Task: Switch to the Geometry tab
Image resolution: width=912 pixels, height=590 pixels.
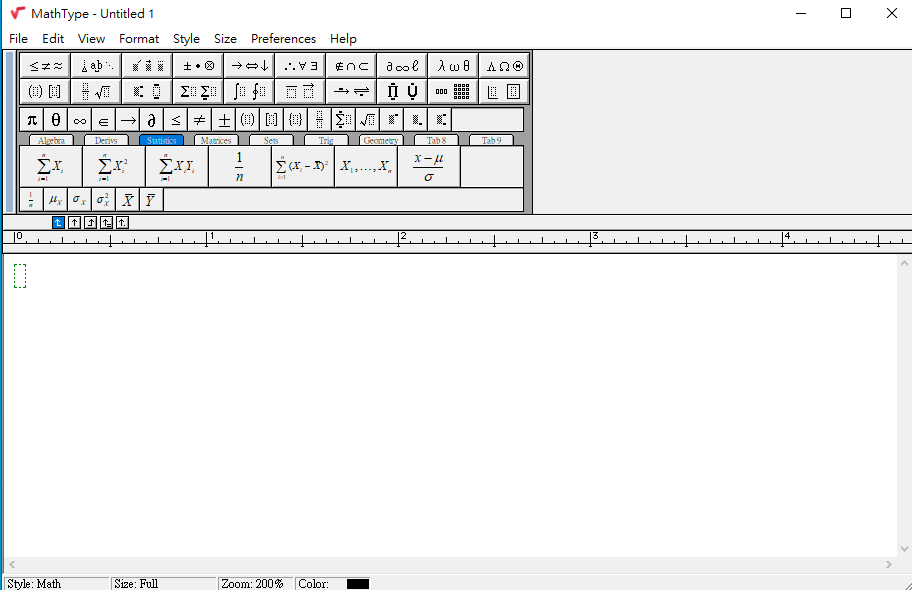Action: tap(381, 140)
